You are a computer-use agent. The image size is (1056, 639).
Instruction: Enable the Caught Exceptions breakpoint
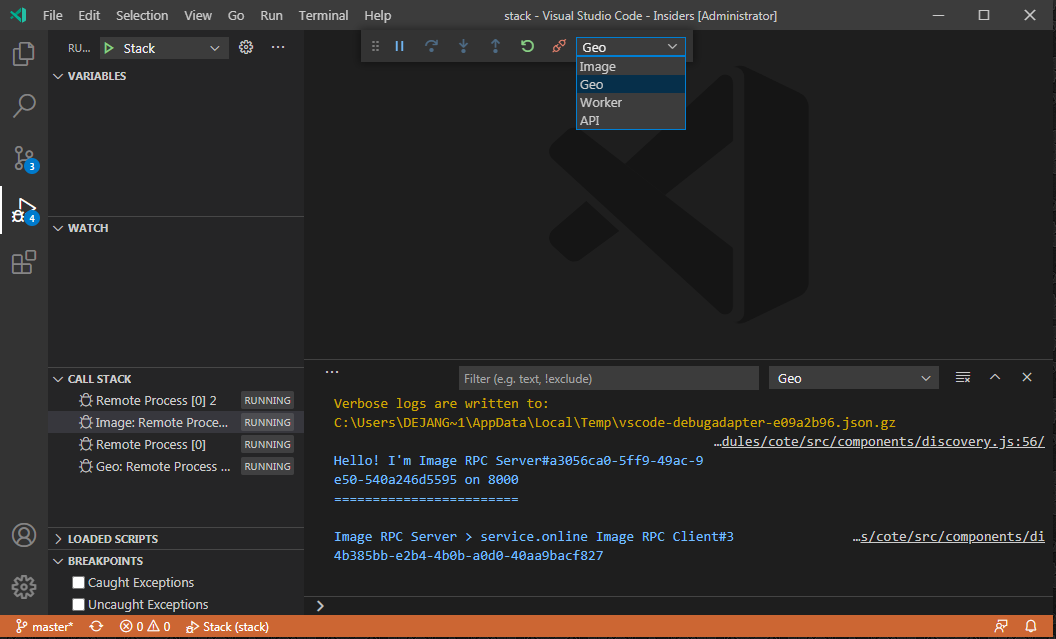tap(78, 582)
